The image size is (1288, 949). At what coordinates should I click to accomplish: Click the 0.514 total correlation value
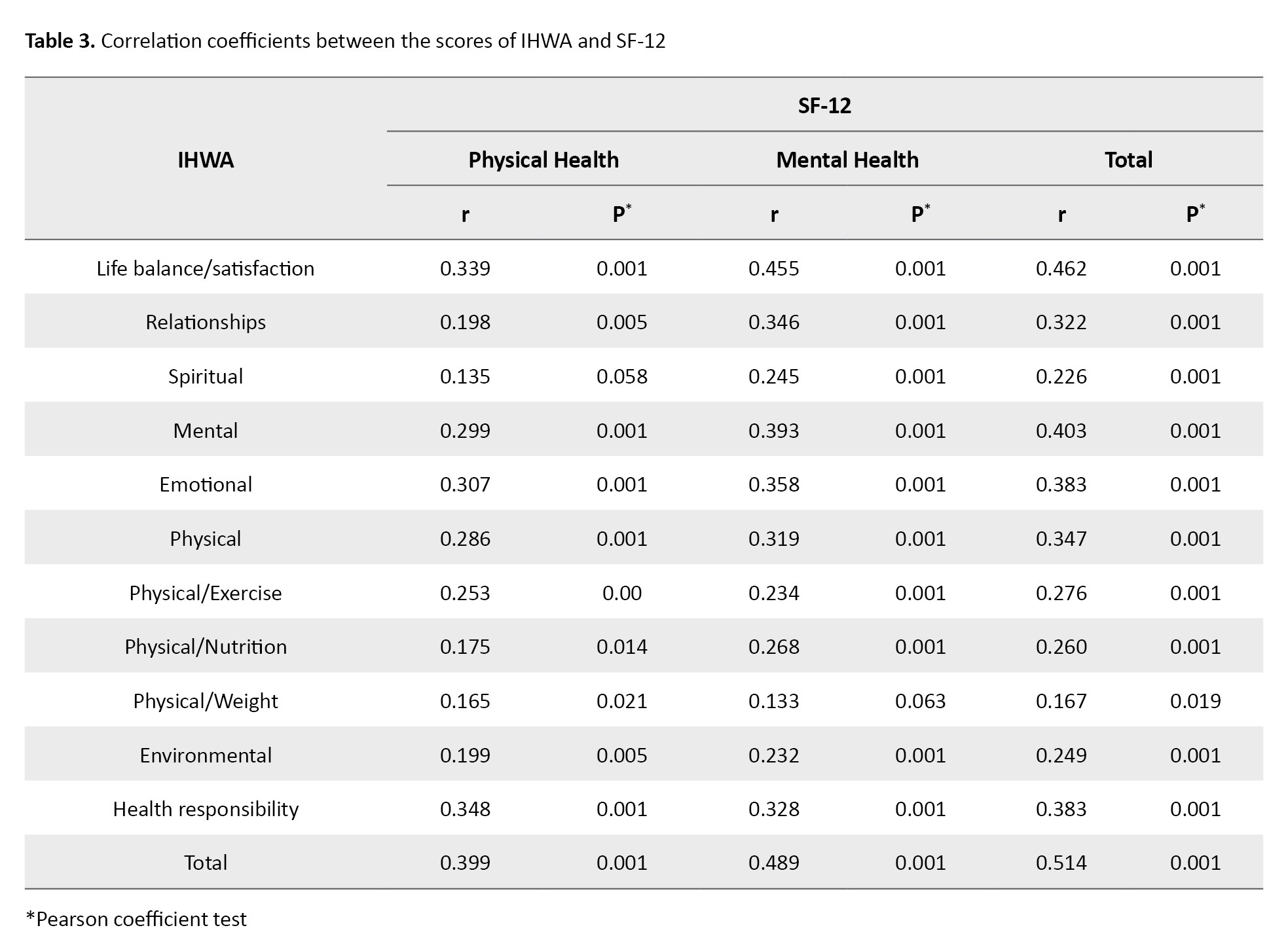click(1061, 863)
